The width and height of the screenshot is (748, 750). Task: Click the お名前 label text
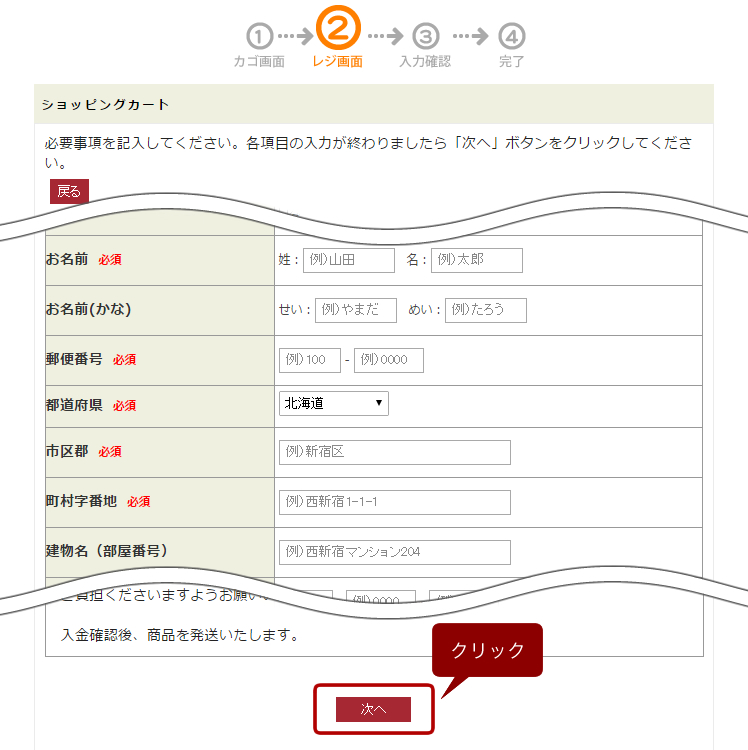click(67, 259)
